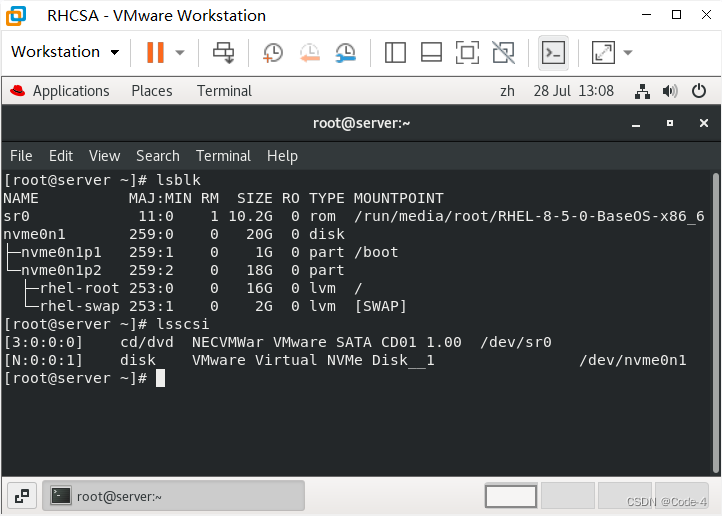Click the rhel-root volume name
Screen dimensions: 722x516
pos(79,288)
